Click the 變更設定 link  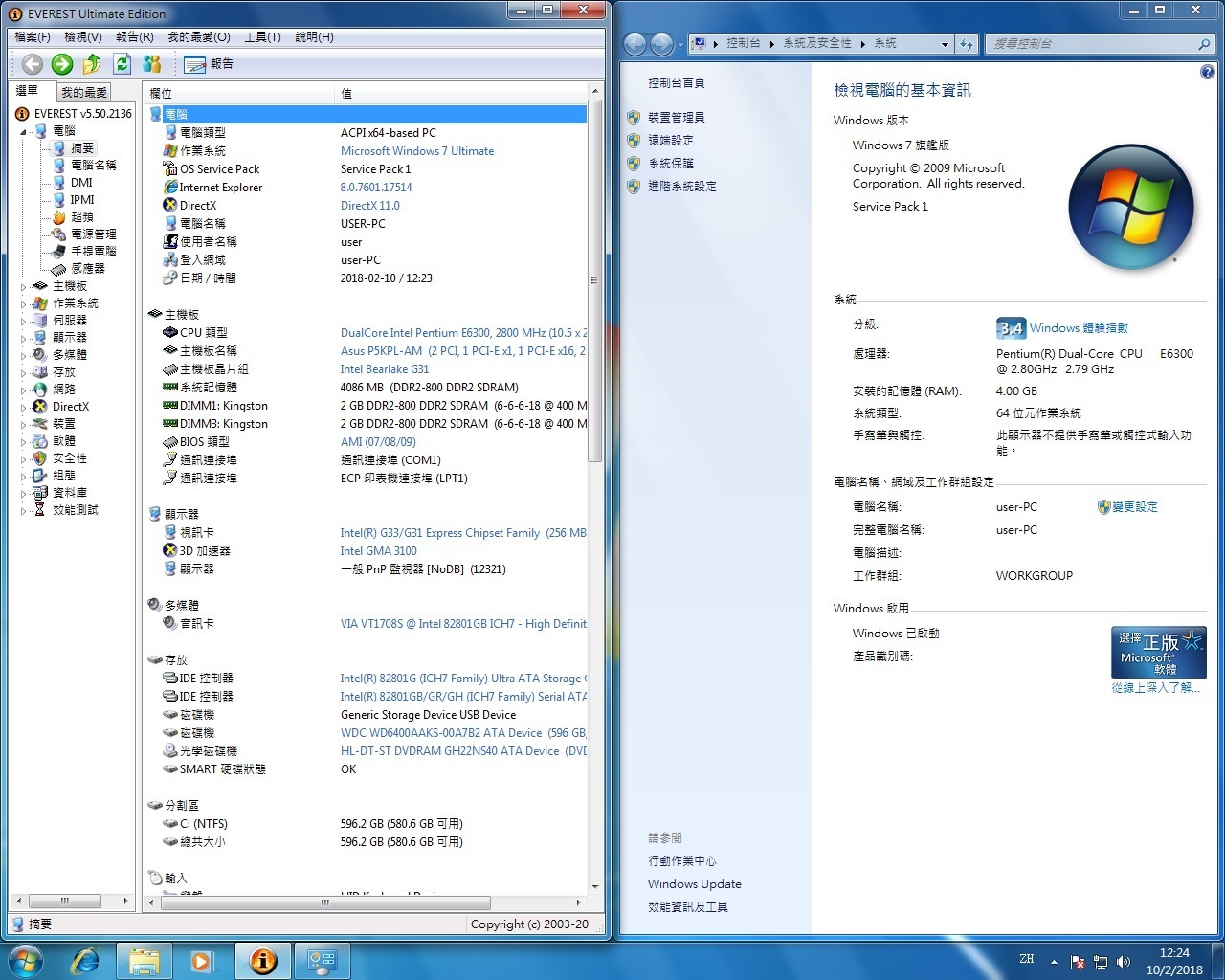click(1135, 507)
